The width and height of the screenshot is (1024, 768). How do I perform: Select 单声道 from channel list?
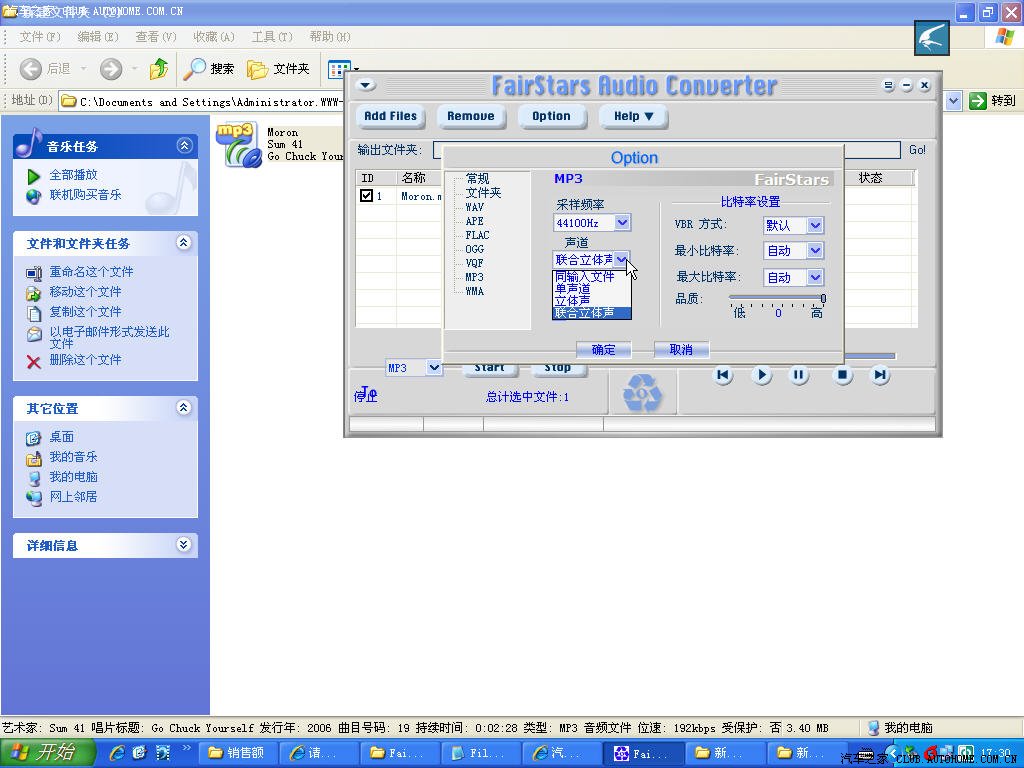click(x=573, y=289)
